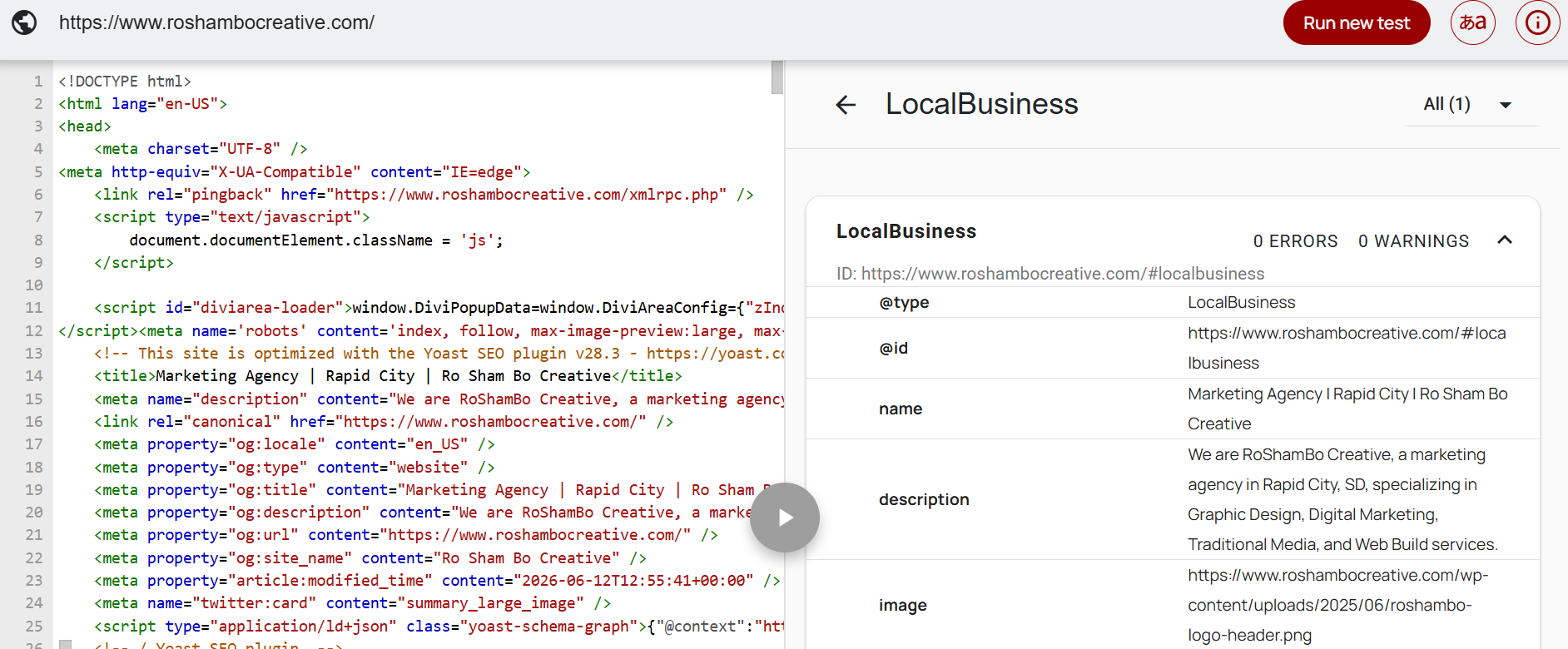Click line 11 diviarea-loader script line
This screenshot has height=649, width=1568.
tap(439, 308)
